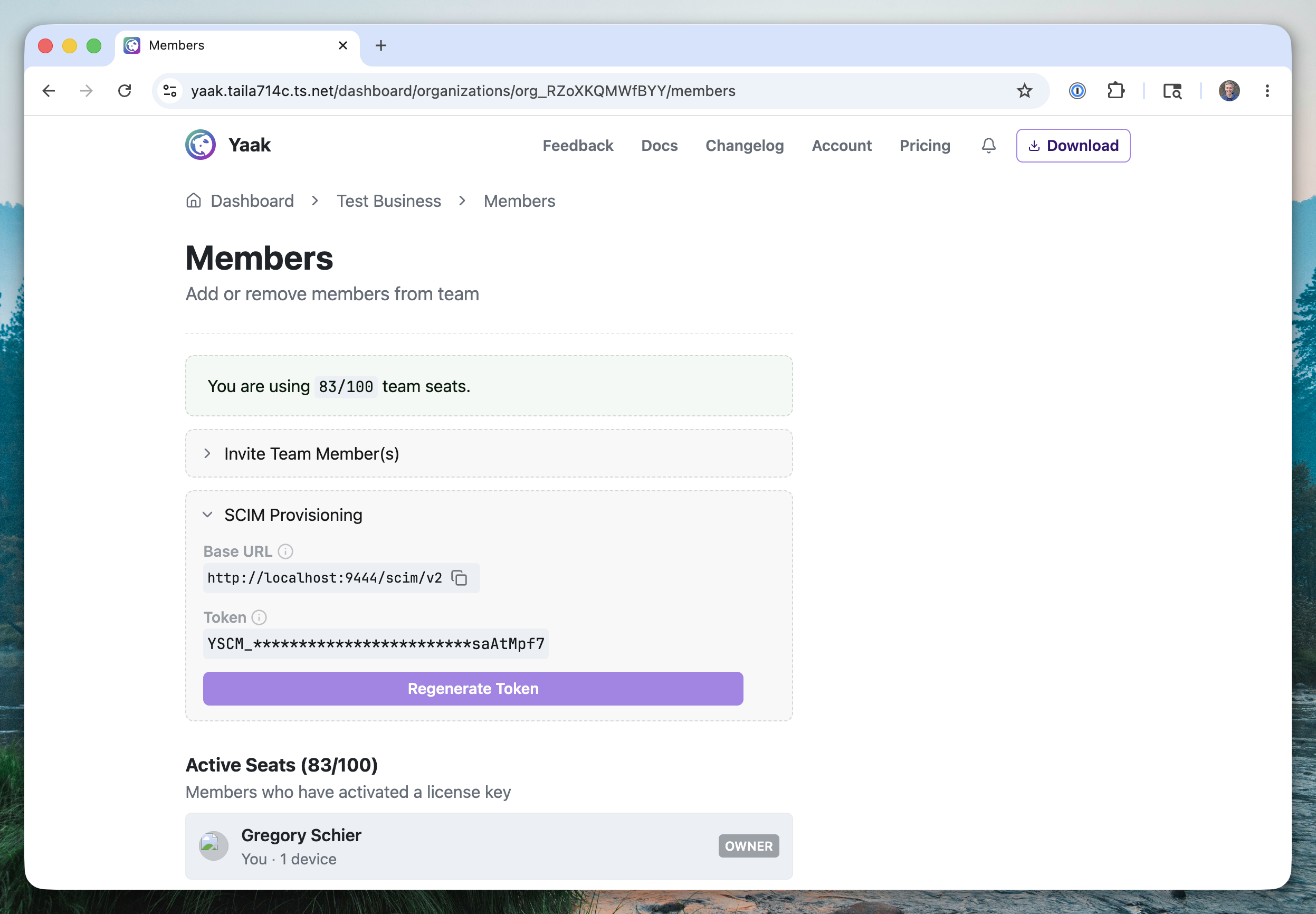The height and width of the screenshot is (914, 1316).
Task: Copy the SCIM Base URL
Action: coord(459,578)
